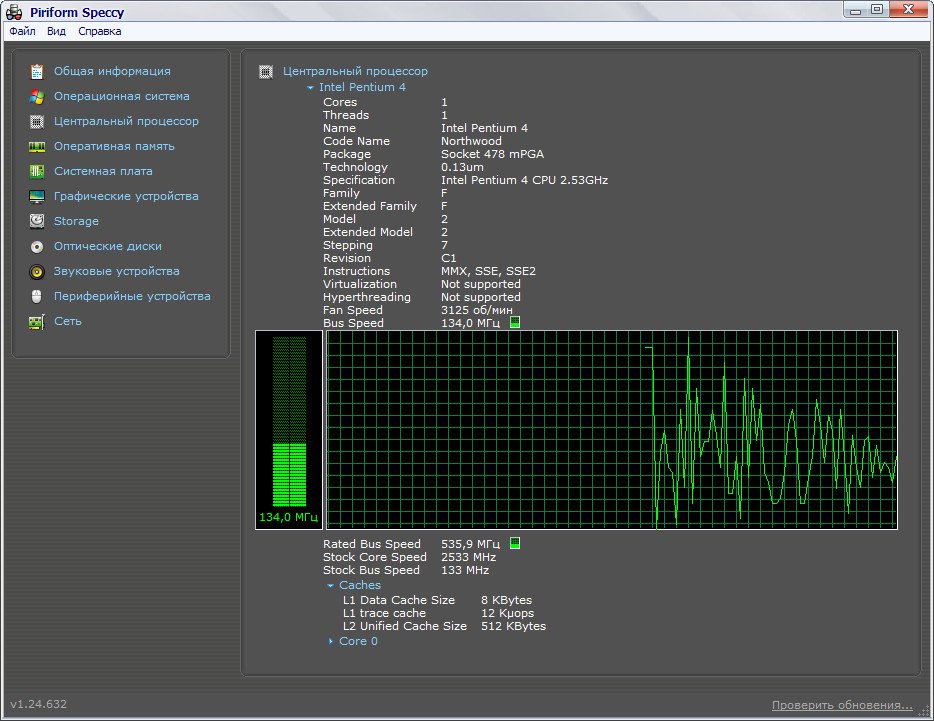Click the Графические устройства monitor icon
Image resolution: width=934 pixels, height=721 pixels.
[x=37, y=197]
